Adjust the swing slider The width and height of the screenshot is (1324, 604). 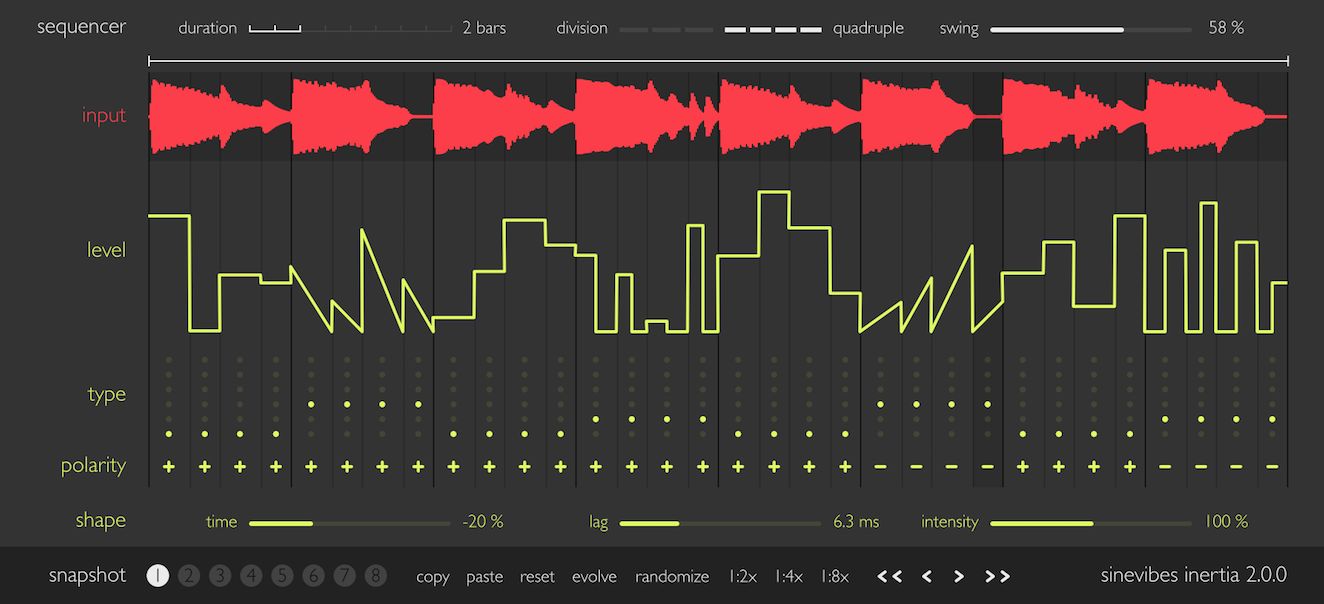coord(1091,29)
